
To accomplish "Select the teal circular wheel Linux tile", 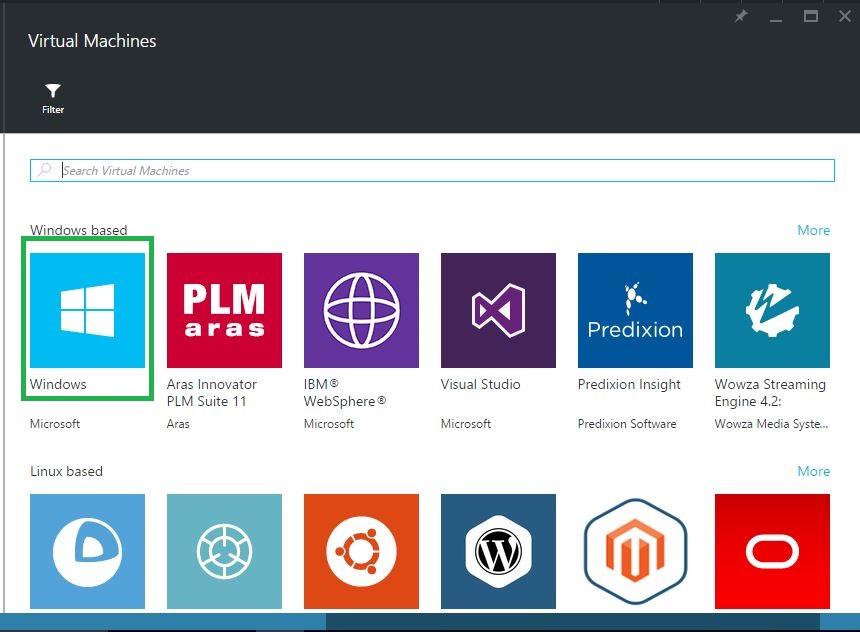I will [224, 551].
